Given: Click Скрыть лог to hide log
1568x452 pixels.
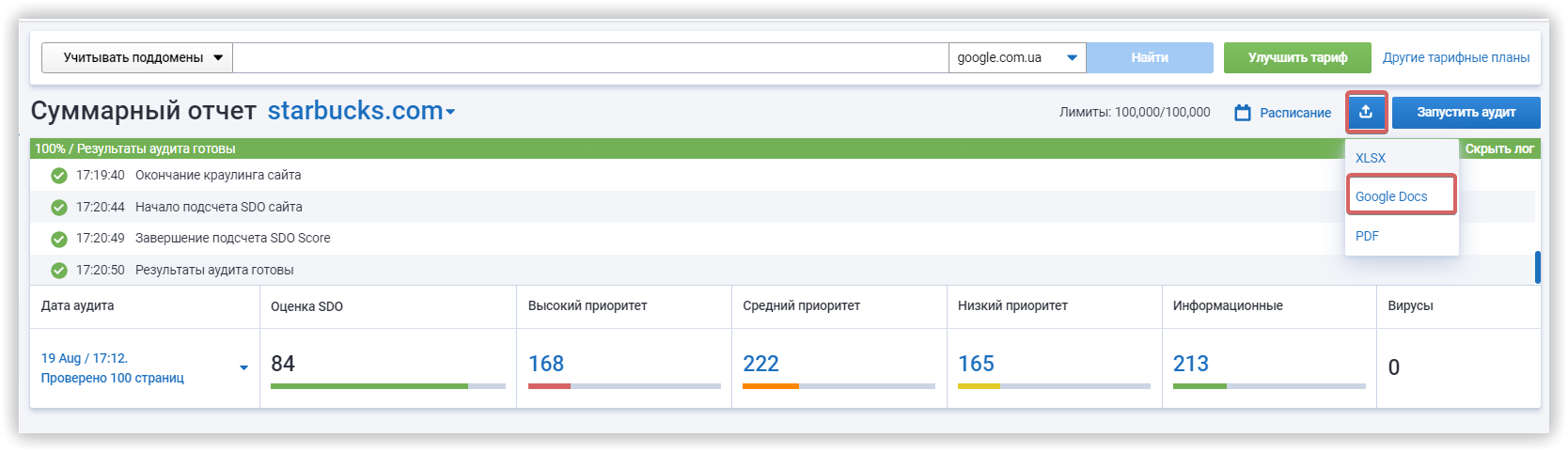Looking at the screenshot, I should (1498, 148).
